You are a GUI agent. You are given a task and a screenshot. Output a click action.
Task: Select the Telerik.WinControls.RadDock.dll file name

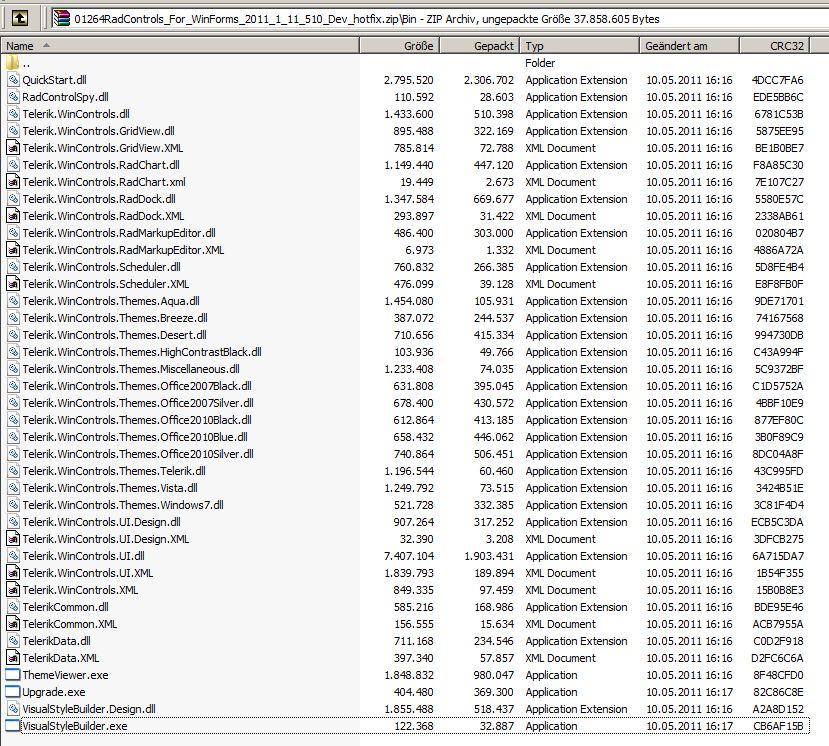[x=99, y=199]
